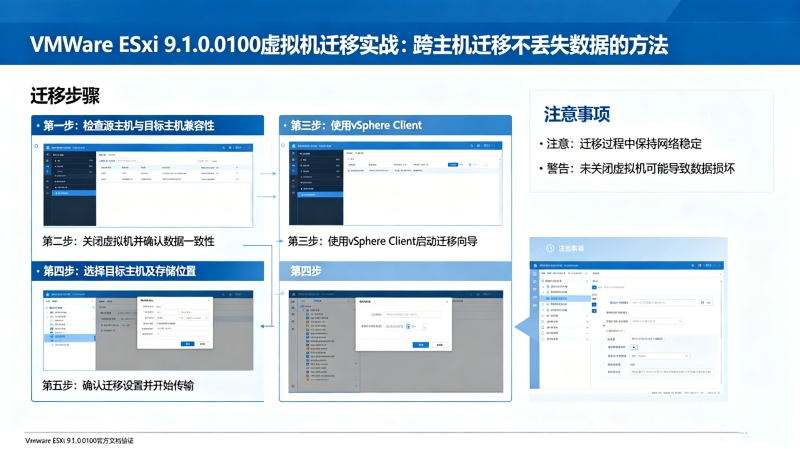800x449 pixels.
Task: Click the search icon in the step-one screenshot header
Action: pos(223,147)
